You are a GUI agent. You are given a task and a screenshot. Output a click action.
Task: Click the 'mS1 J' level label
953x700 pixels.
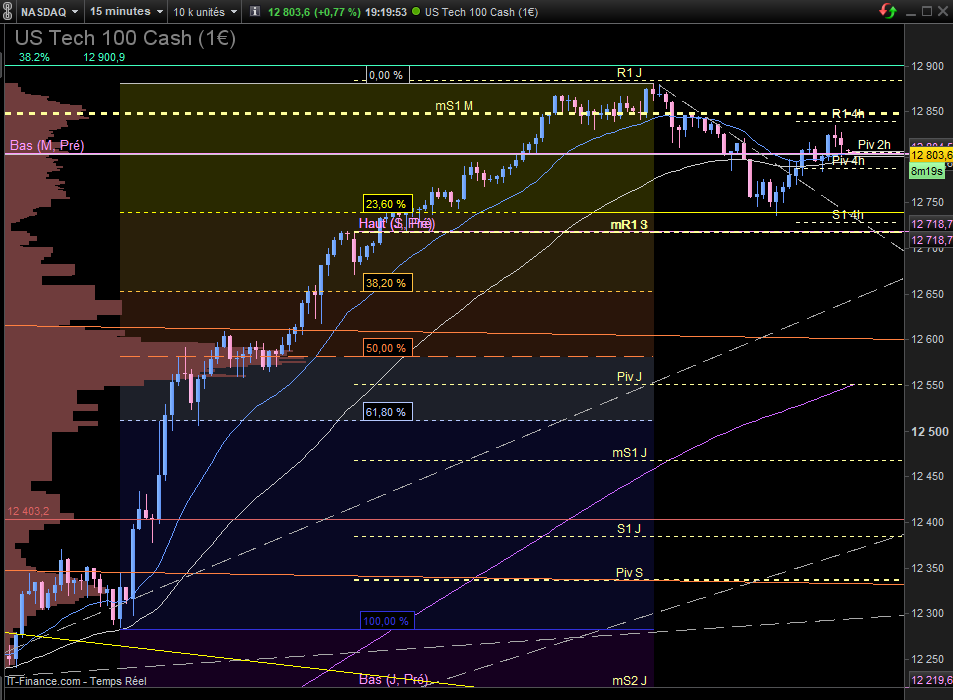629,453
